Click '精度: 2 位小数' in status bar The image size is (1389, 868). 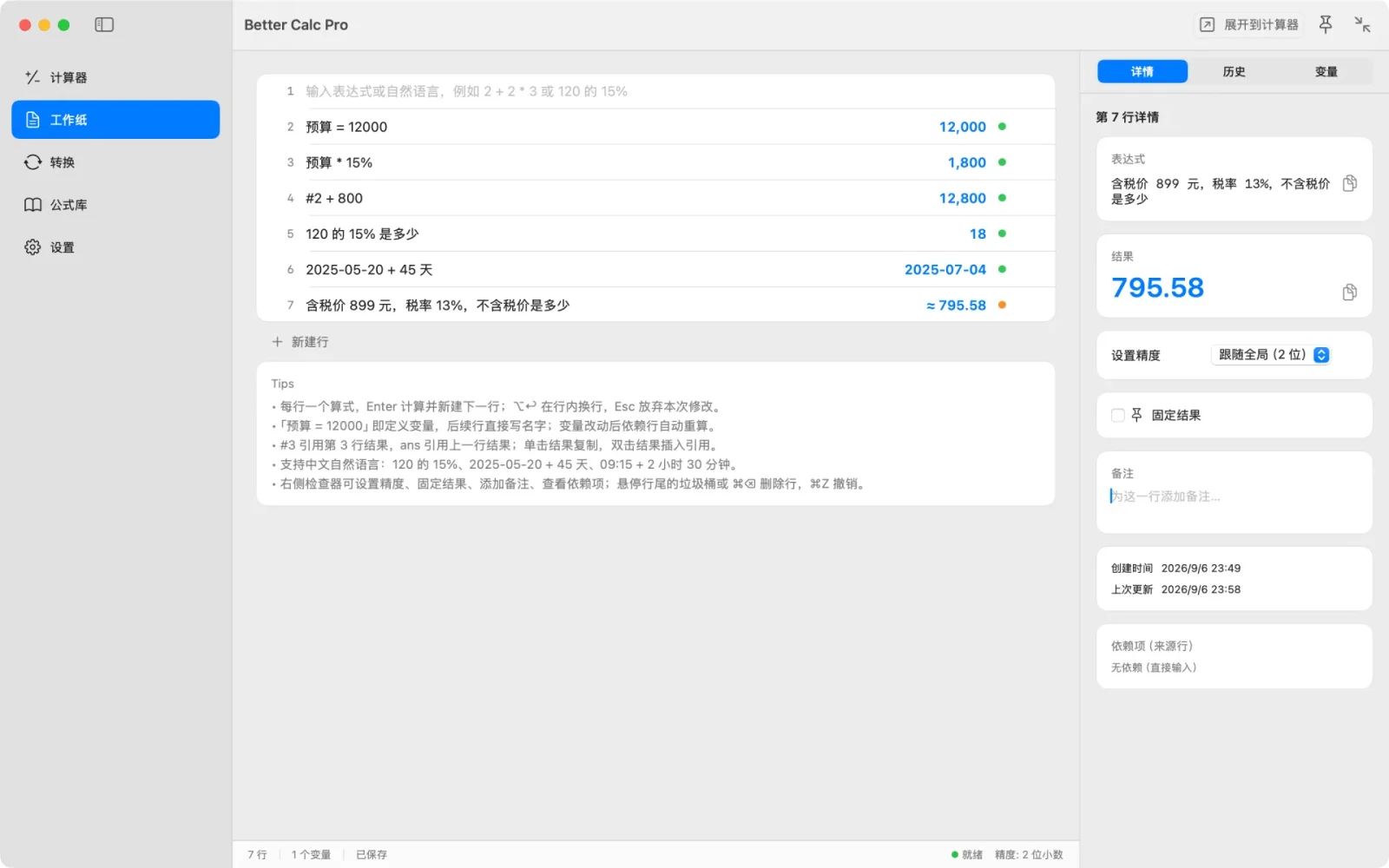(x=1029, y=855)
